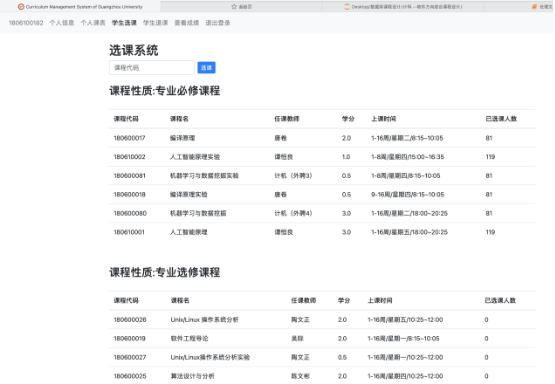Click the 任课教师 header in elective courses table
555x384 pixels.
303,300
